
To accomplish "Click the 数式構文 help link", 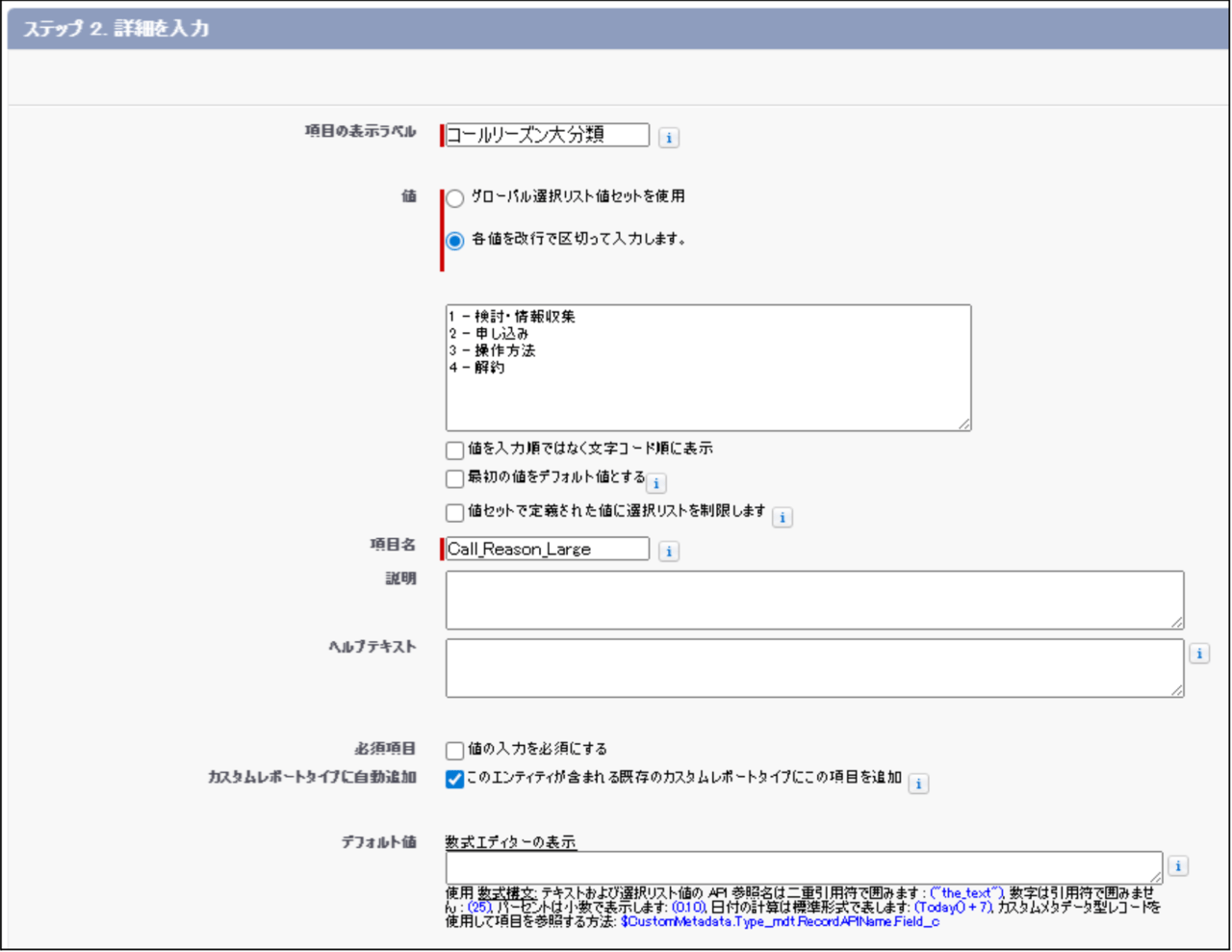I will click(506, 893).
